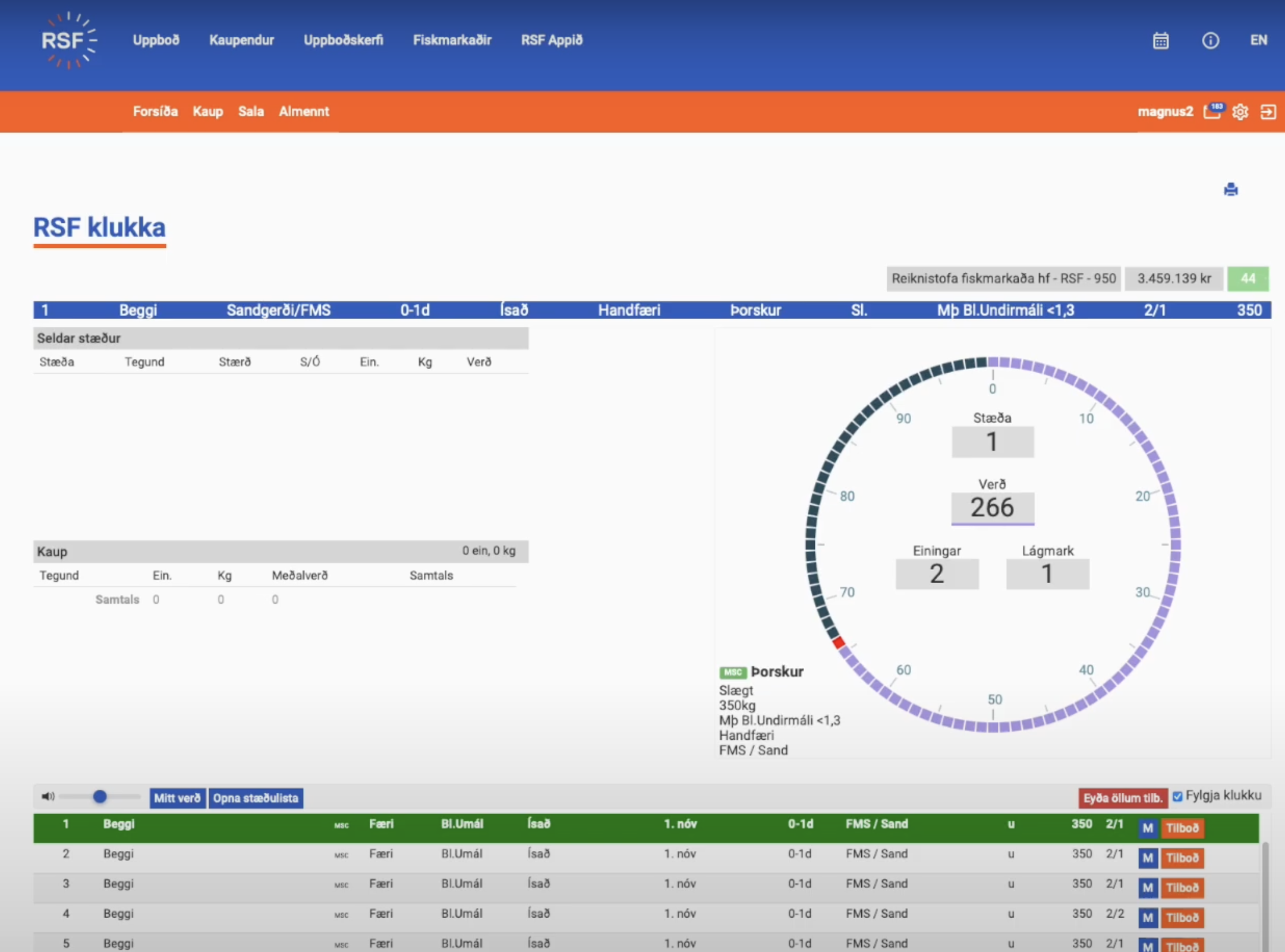The height and width of the screenshot is (952, 1285).
Task: Select lot row 2 Beggi
Action: [x=646, y=858]
